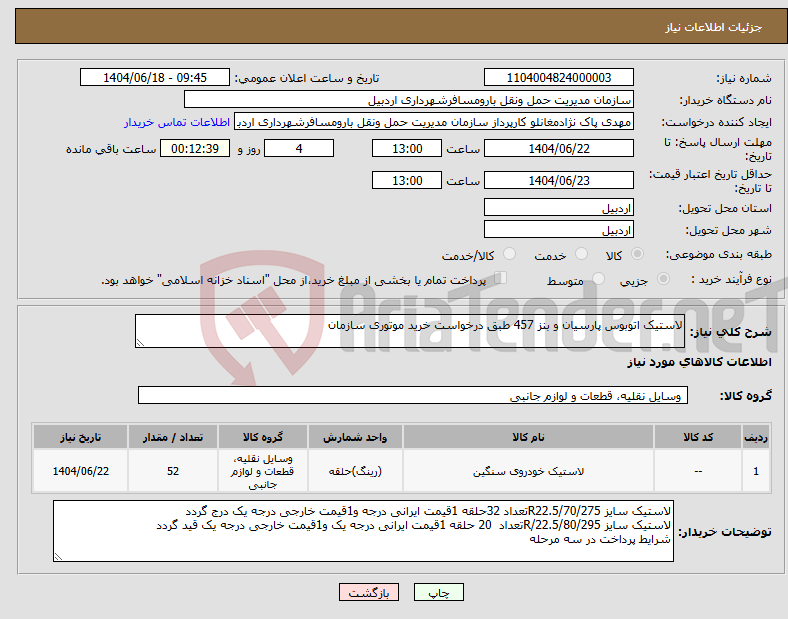Click the remaining time field 00:12:39
Screen dimensions: 788x619
(195, 148)
